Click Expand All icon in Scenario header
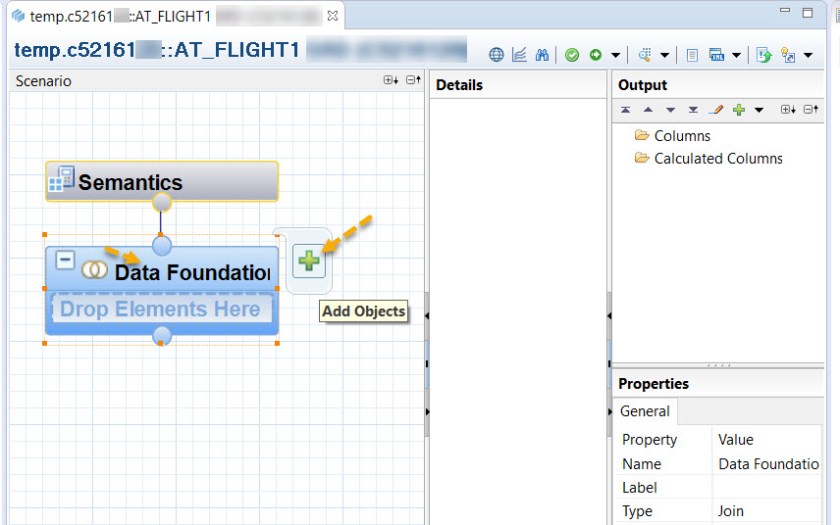The image size is (840, 525). pyautogui.click(x=391, y=80)
